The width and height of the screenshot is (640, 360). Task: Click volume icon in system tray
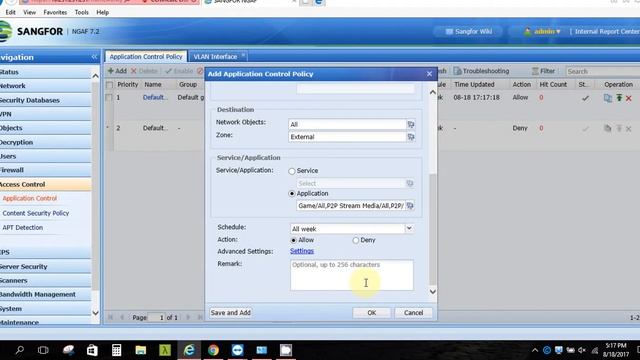(x=582, y=350)
